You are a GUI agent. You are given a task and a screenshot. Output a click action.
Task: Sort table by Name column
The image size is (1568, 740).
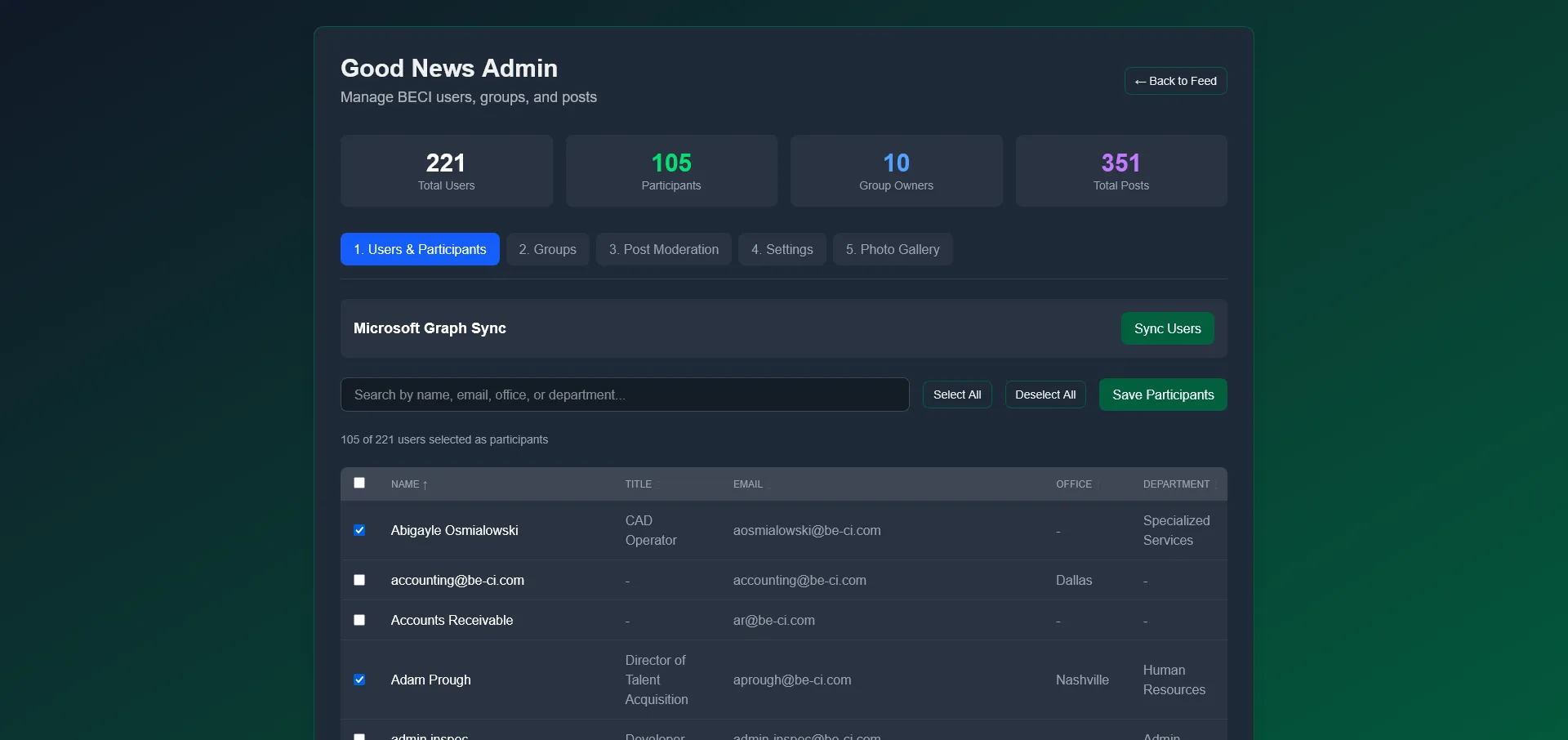coord(409,484)
